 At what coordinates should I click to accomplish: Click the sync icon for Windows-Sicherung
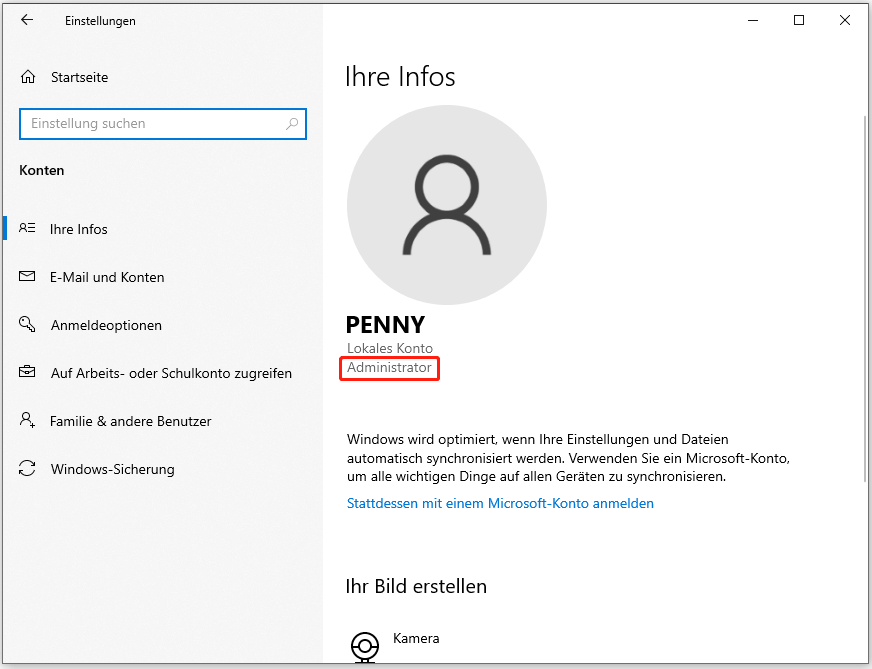pos(28,469)
